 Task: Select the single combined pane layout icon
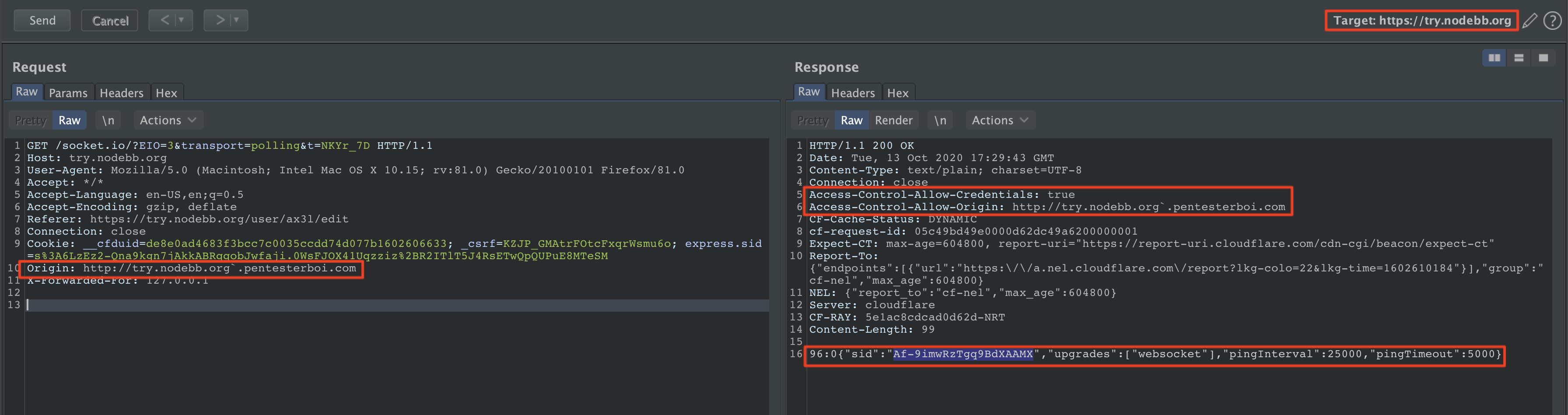coord(1543,58)
